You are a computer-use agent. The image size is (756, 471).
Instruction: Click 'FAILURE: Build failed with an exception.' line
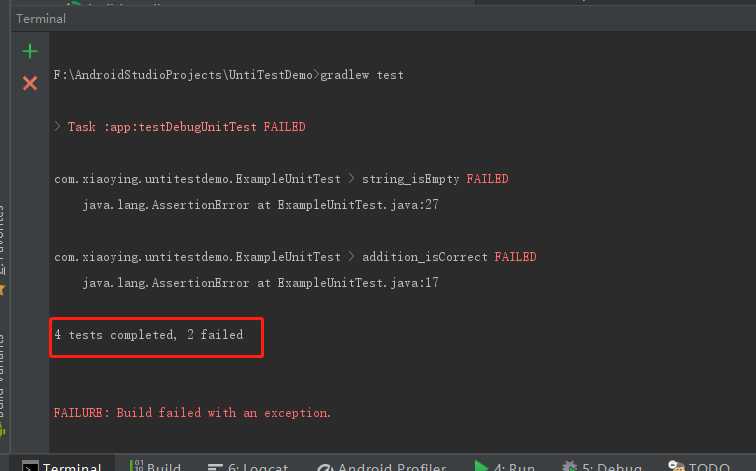[x=192, y=413]
